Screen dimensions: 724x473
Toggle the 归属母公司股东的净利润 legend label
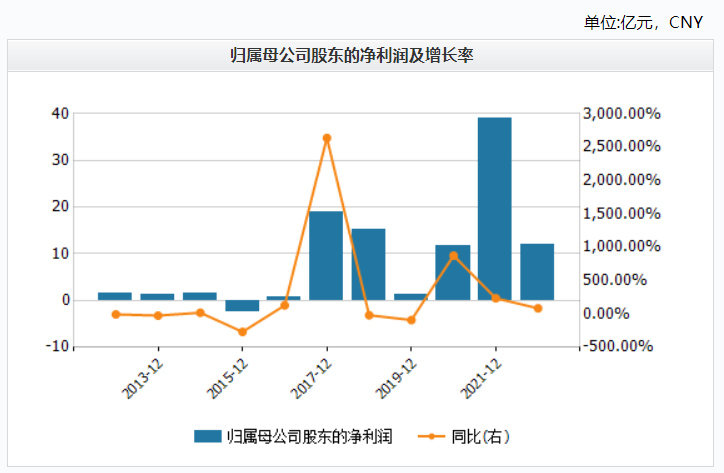pos(307,436)
